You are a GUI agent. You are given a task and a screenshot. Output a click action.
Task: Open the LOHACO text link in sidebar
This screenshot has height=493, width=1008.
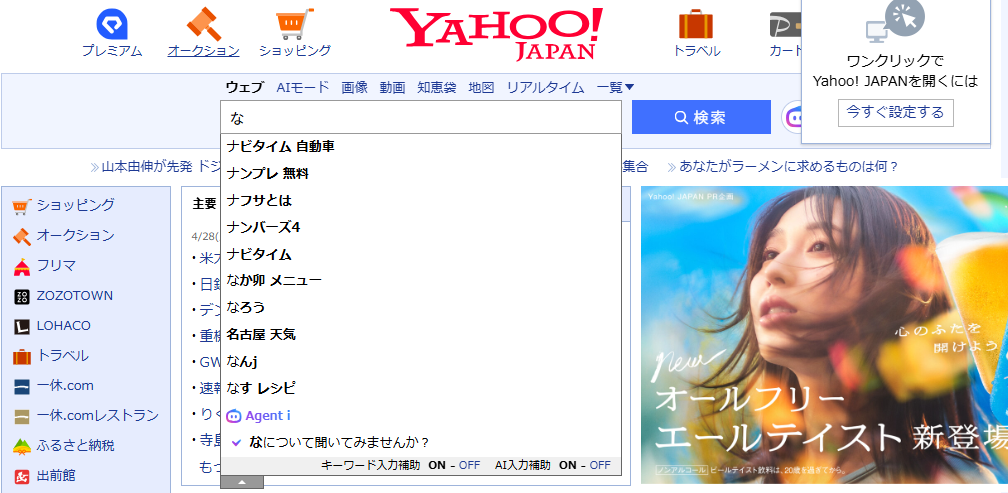64,326
